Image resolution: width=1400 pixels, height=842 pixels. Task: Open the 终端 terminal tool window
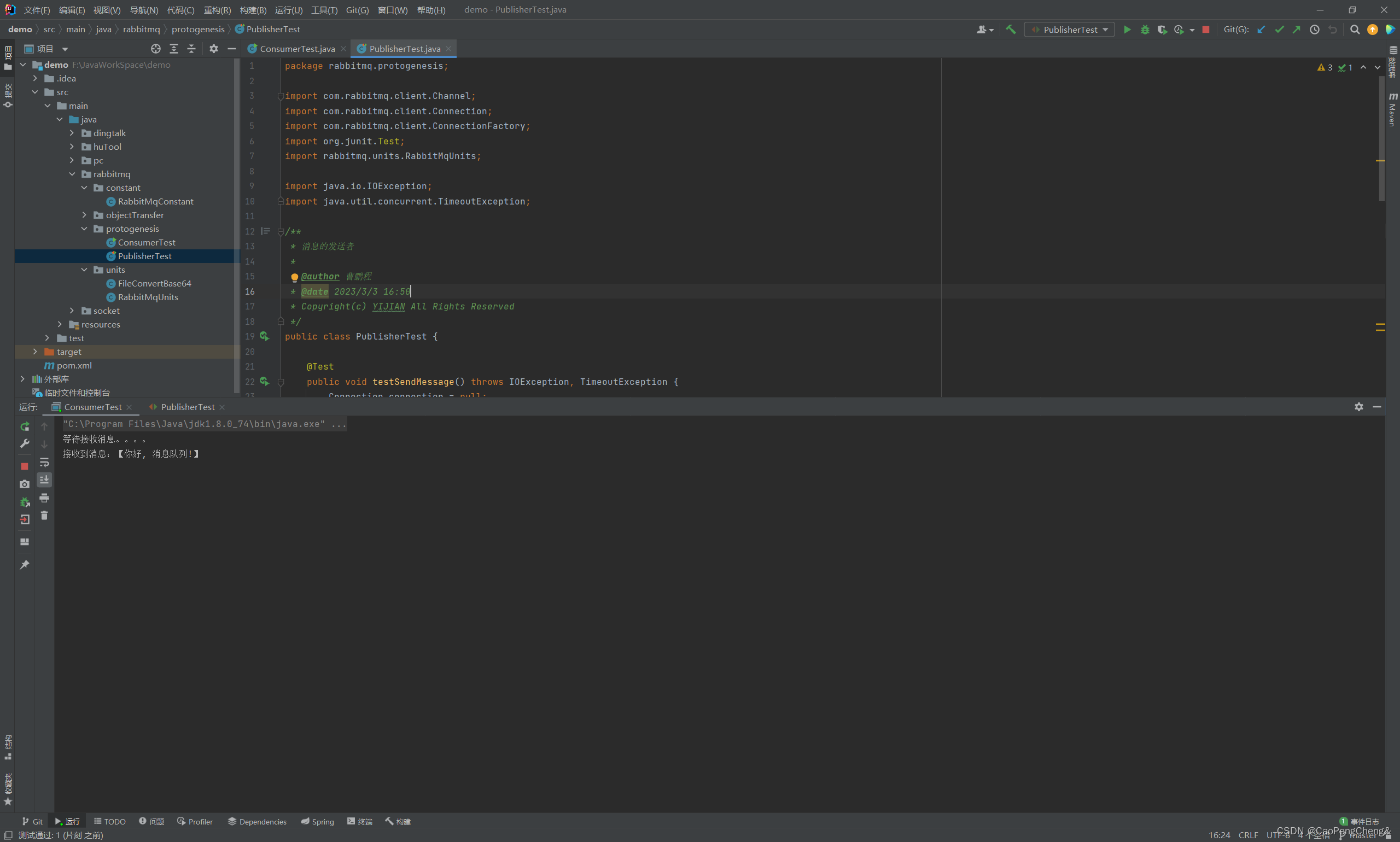[x=360, y=821]
